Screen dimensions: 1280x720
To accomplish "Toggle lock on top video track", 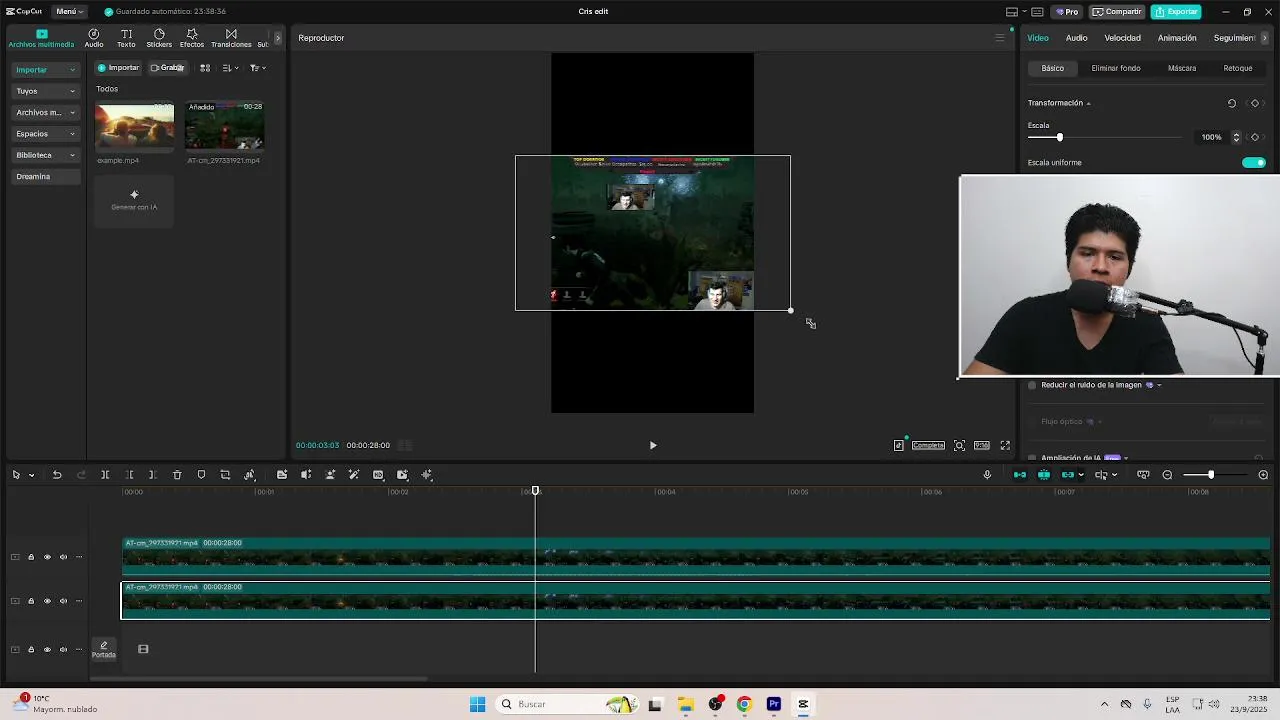I will pyautogui.click(x=31, y=557).
